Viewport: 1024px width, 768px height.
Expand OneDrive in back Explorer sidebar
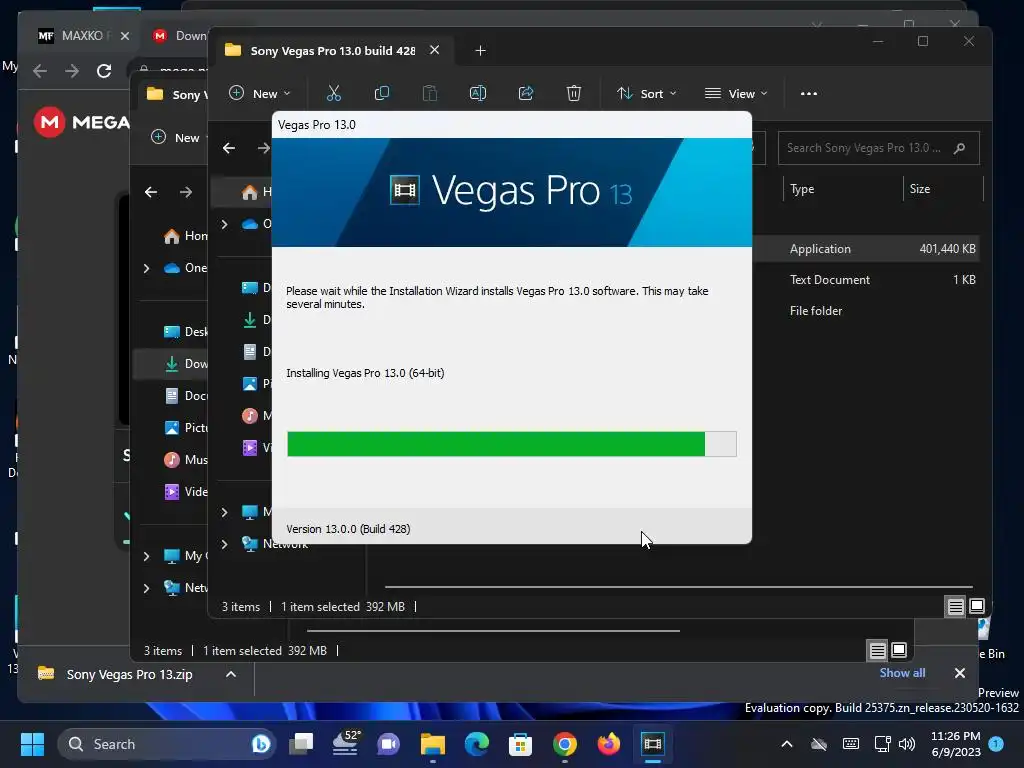[146, 268]
